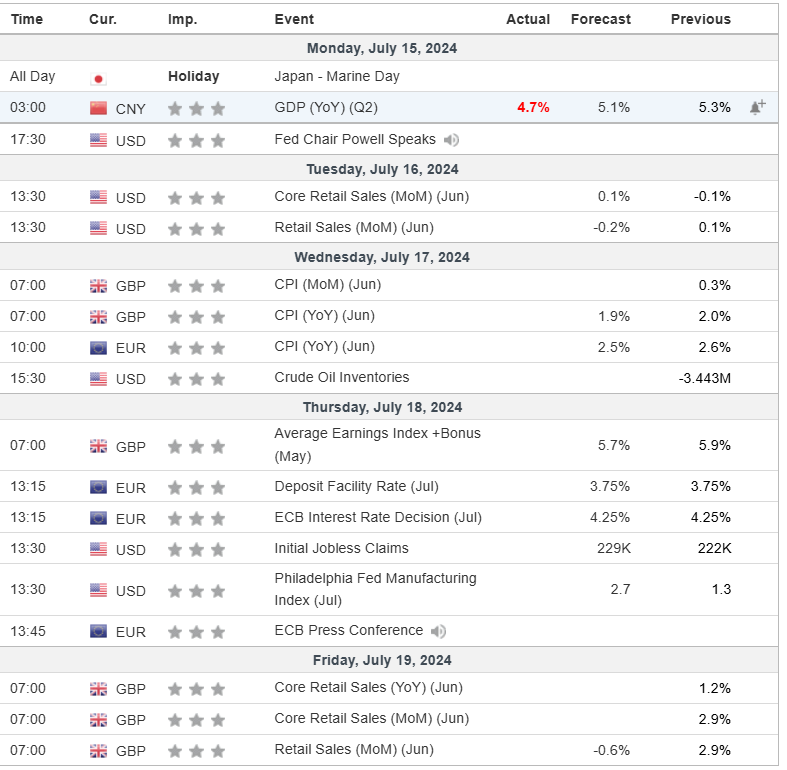The height and width of the screenshot is (770, 787).
Task: Click the UK flag on CPI (MoM) row
Action: point(98,286)
